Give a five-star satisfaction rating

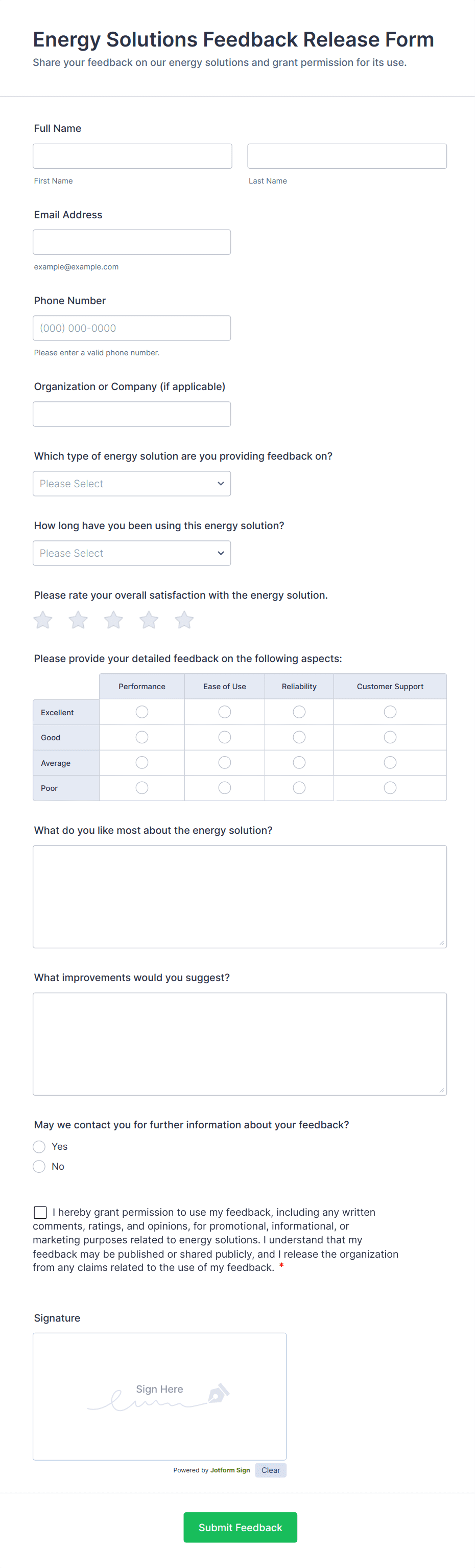(184, 620)
